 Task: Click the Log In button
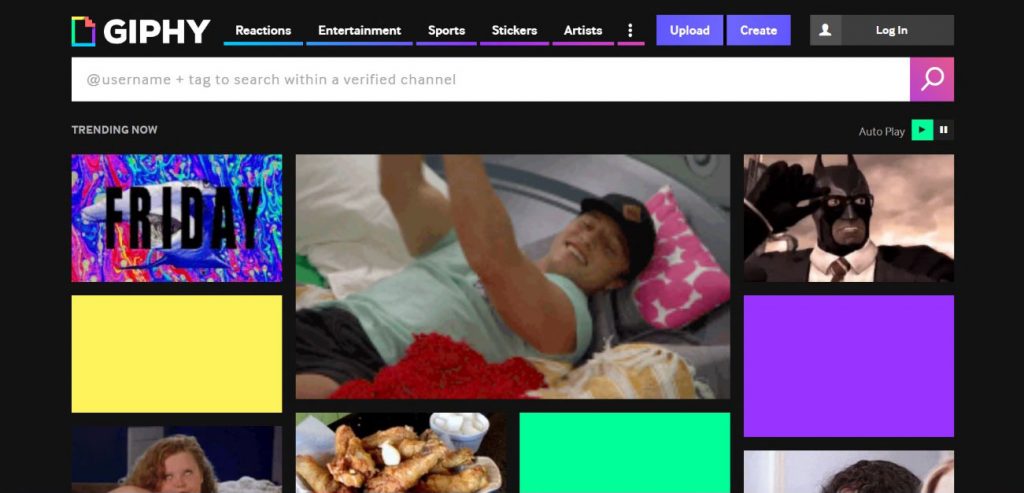click(x=891, y=30)
